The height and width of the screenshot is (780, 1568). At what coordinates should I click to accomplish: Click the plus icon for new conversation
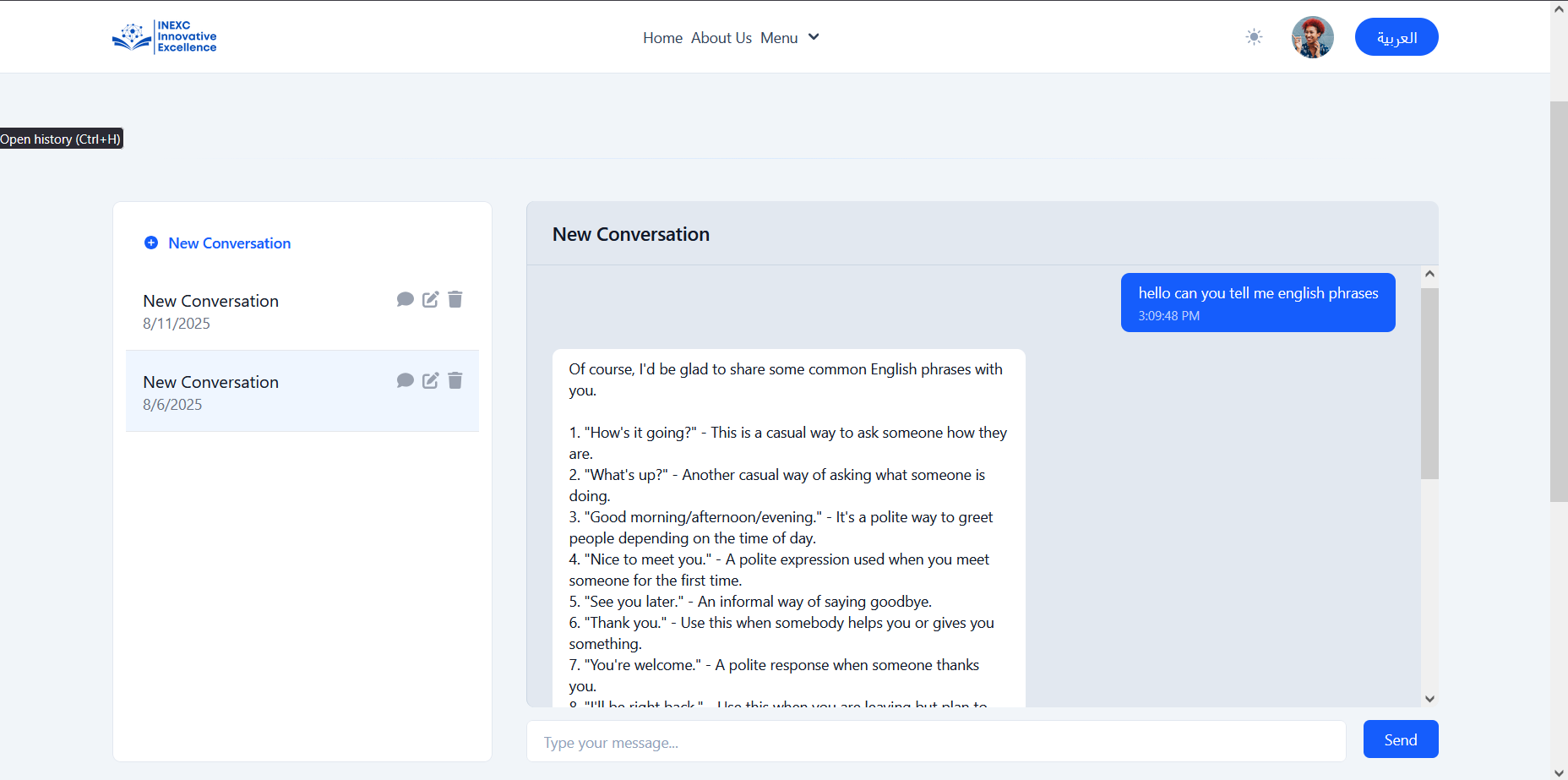[151, 243]
